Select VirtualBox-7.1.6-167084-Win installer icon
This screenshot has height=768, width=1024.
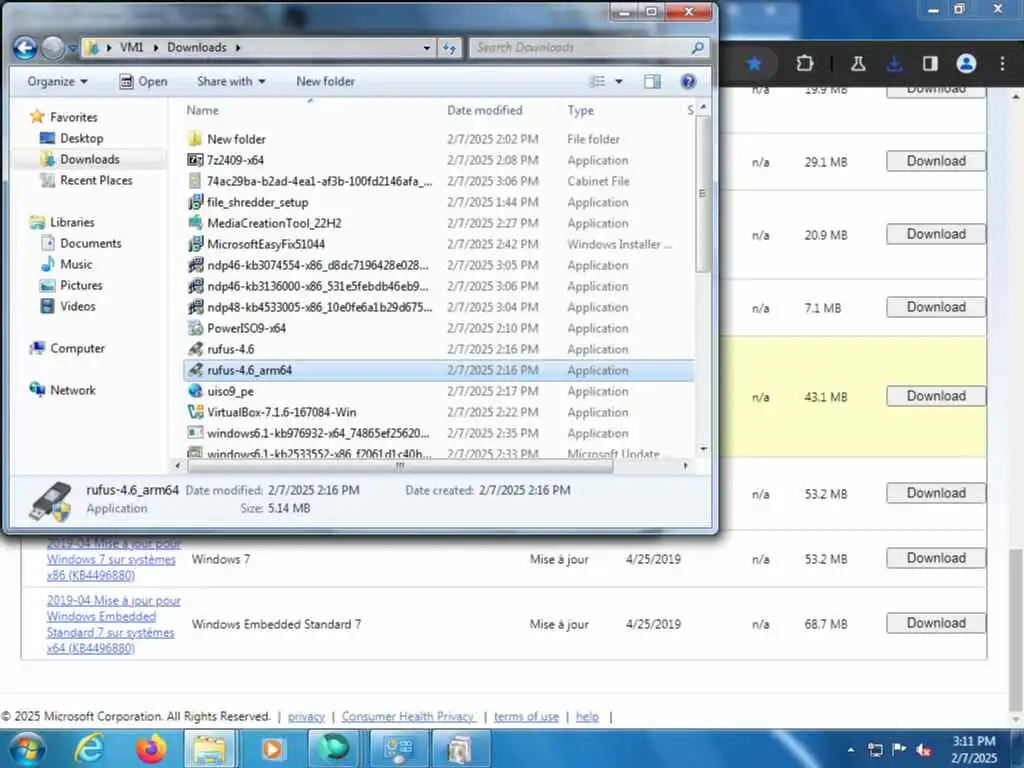[195, 412]
